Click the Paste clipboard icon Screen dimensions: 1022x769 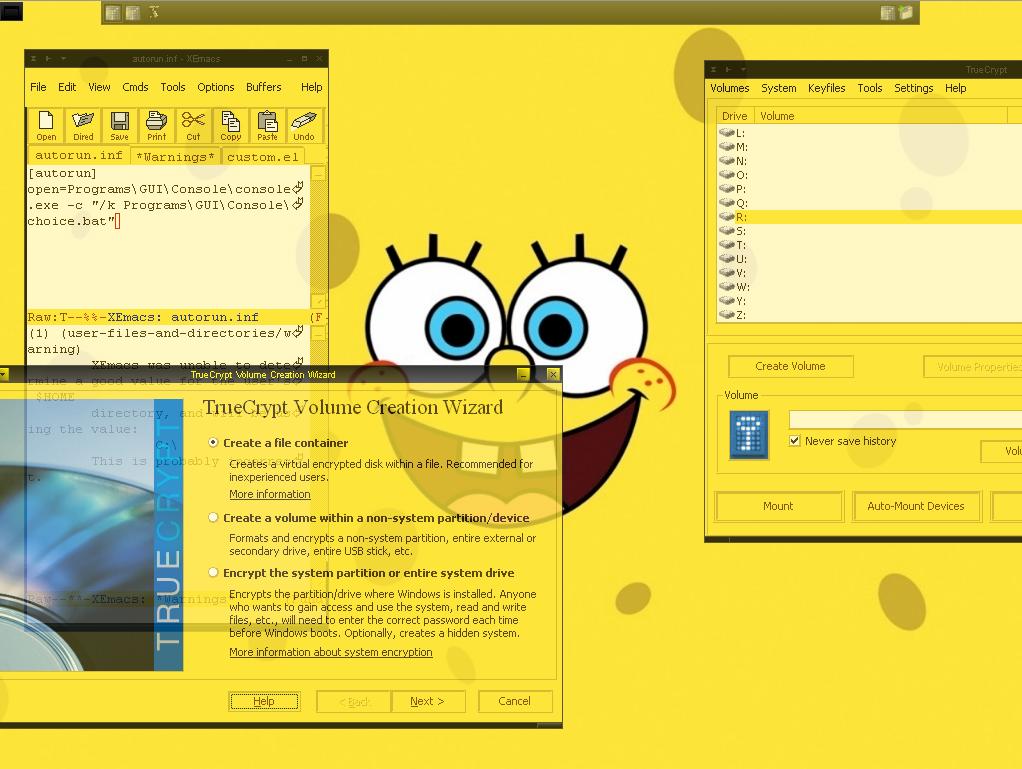point(267,126)
